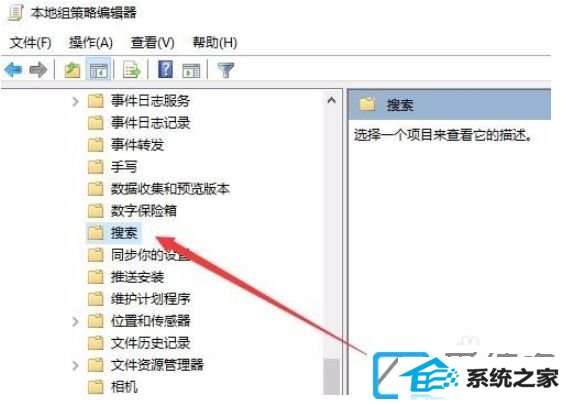
Task: Open Help via the question mark icon
Action: (x=165, y=69)
